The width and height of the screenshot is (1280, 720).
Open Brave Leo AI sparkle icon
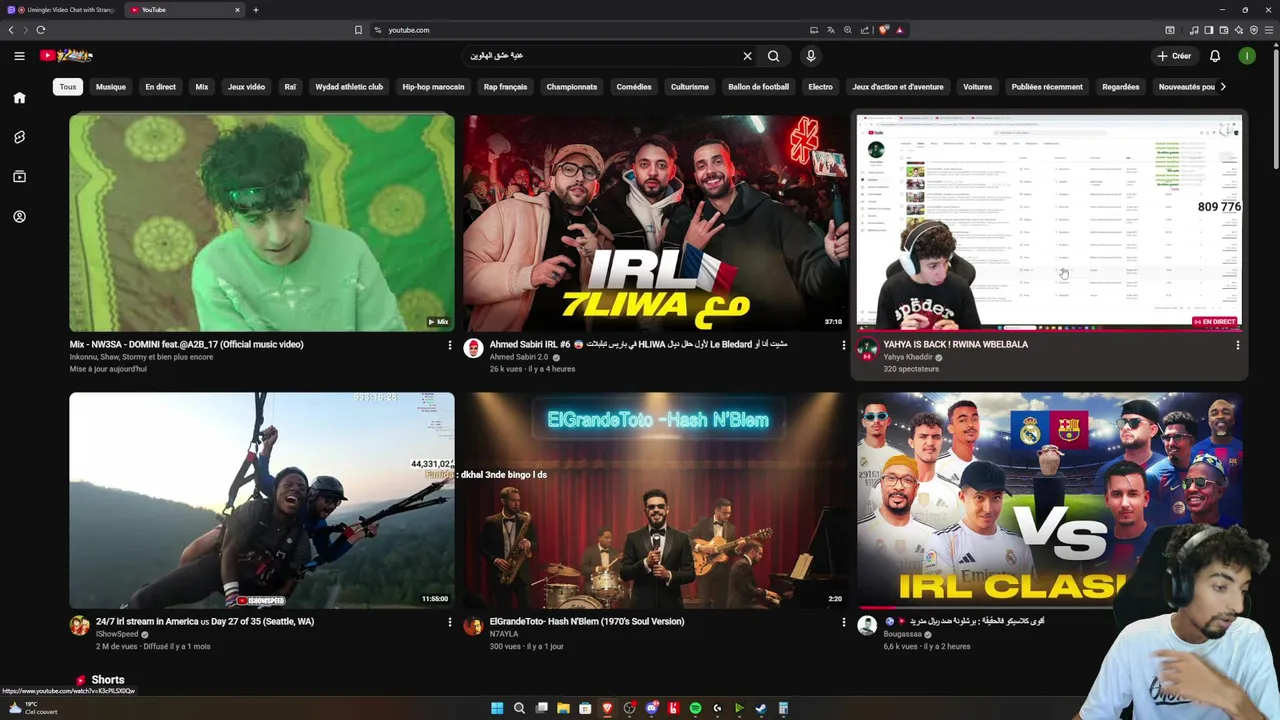(x=1239, y=30)
